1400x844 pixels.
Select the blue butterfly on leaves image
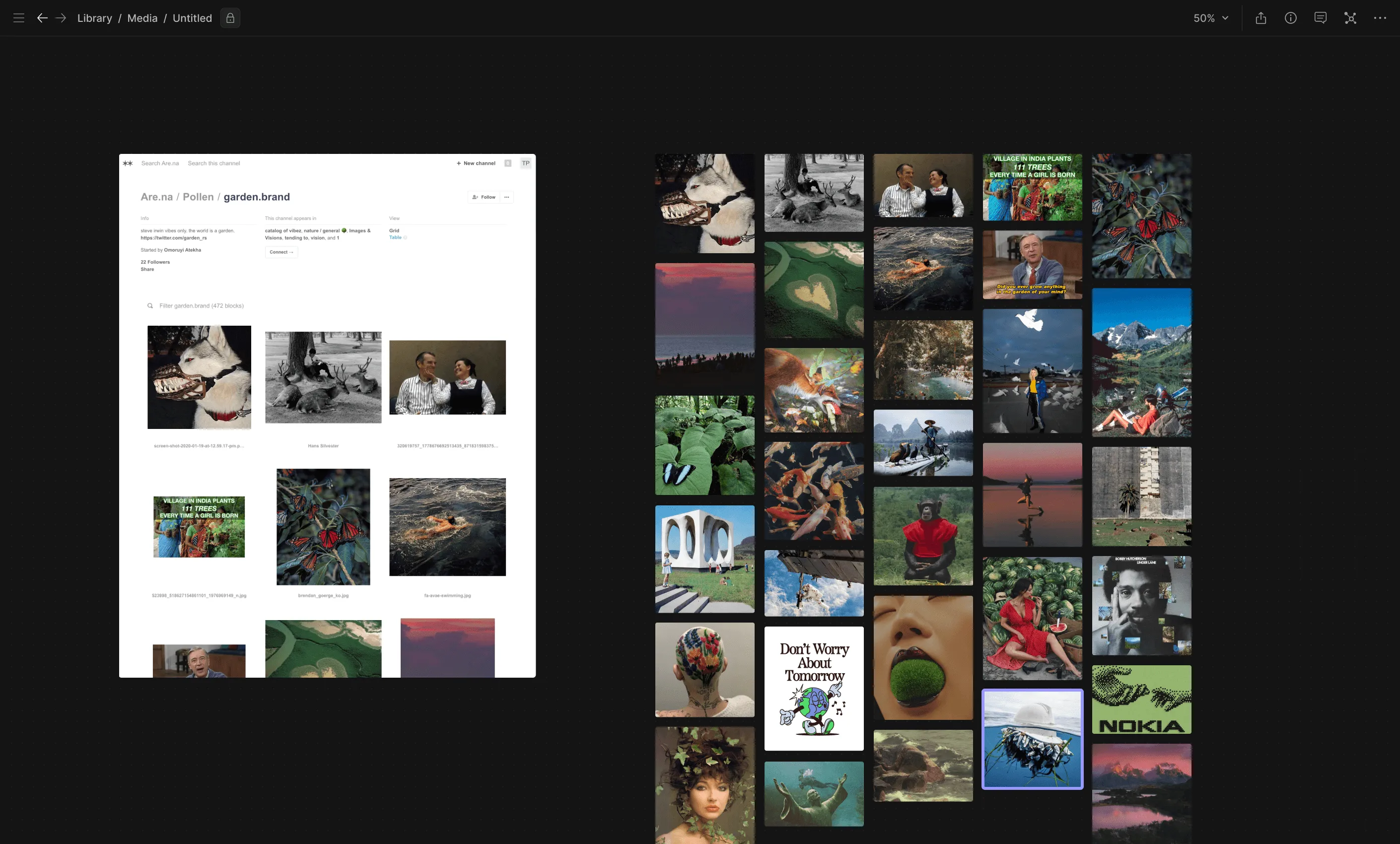point(704,445)
